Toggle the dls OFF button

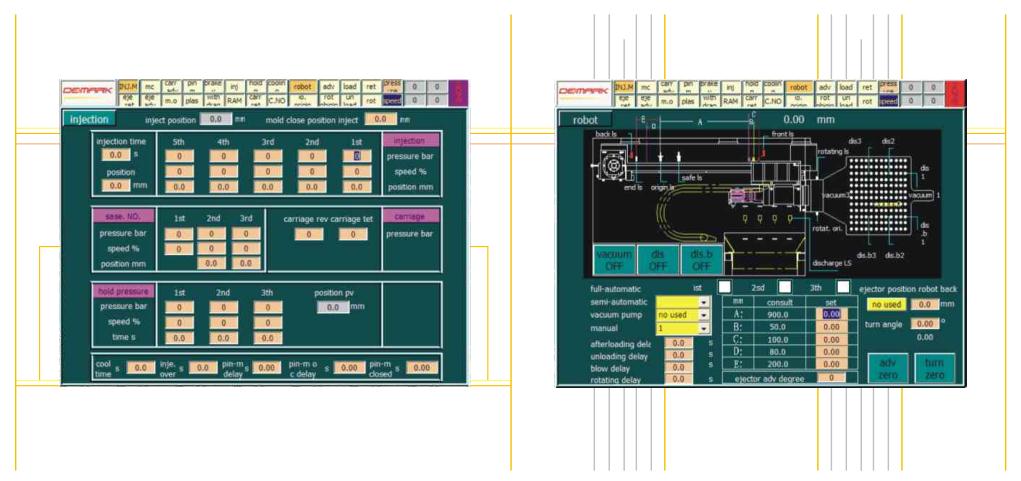658,259
